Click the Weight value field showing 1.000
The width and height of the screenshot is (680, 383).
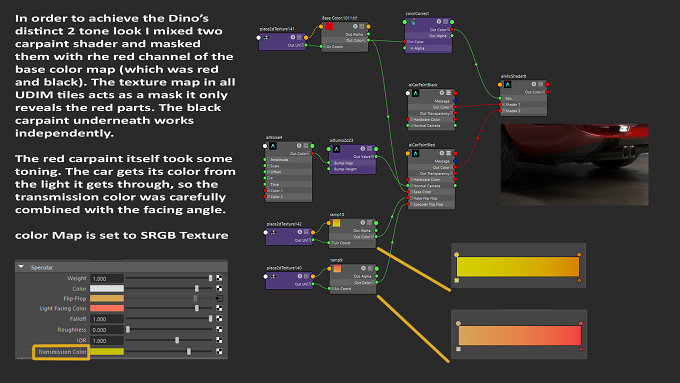tap(107, 278)
